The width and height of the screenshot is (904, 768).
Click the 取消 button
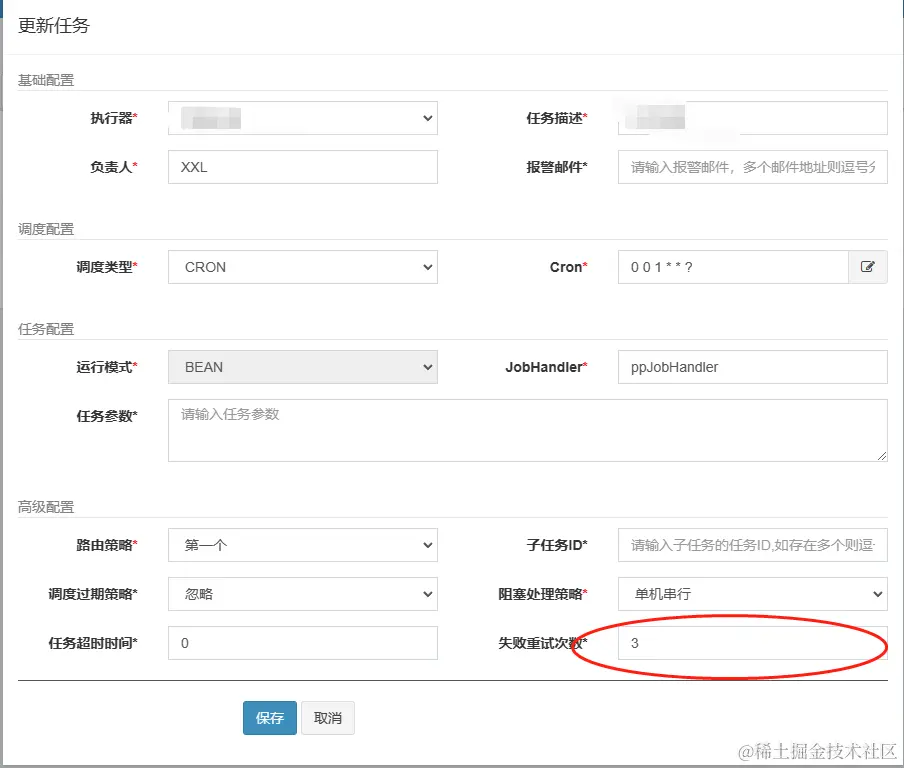(327, 718)
